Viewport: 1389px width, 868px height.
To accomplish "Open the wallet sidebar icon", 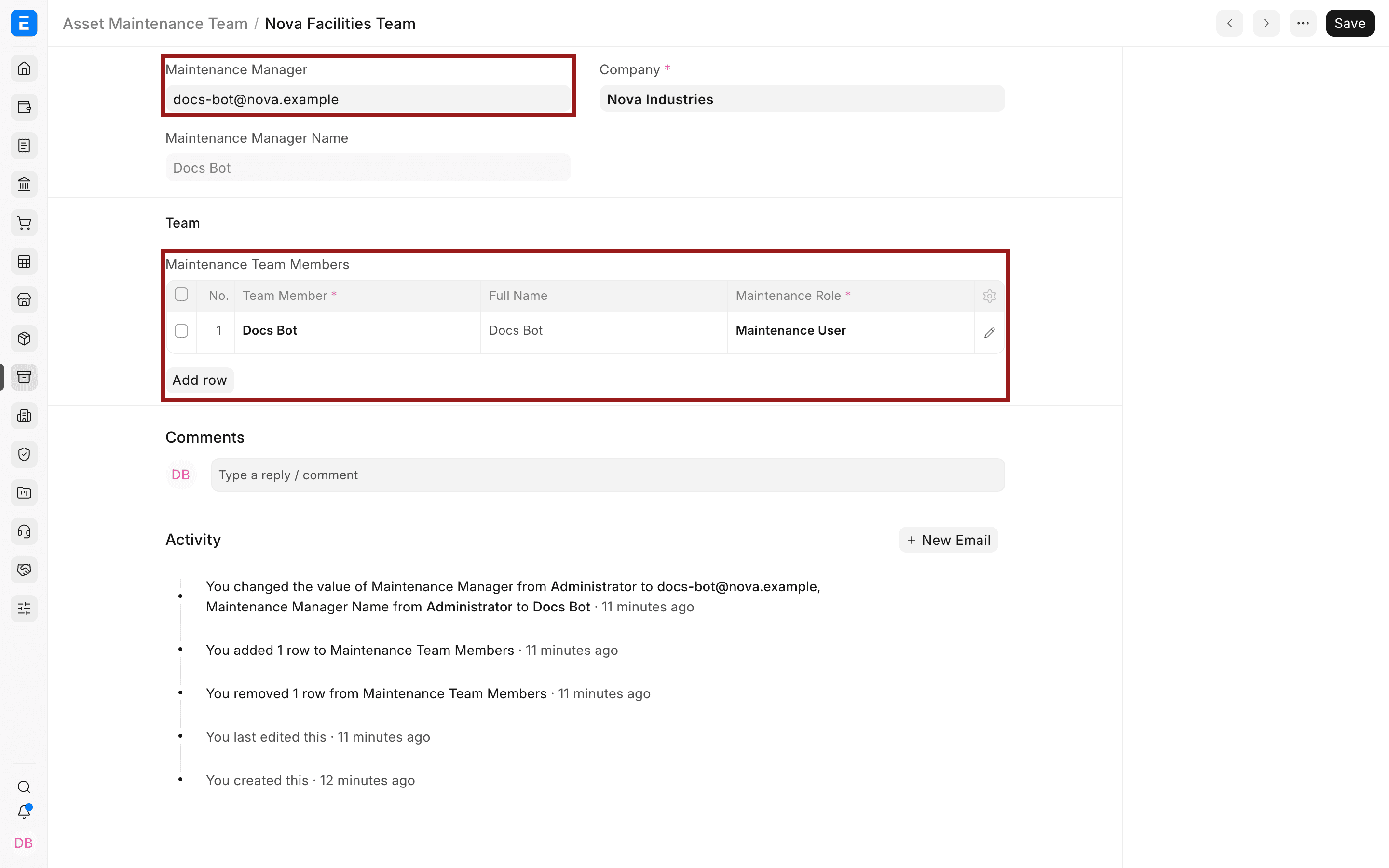I will 24,108.
